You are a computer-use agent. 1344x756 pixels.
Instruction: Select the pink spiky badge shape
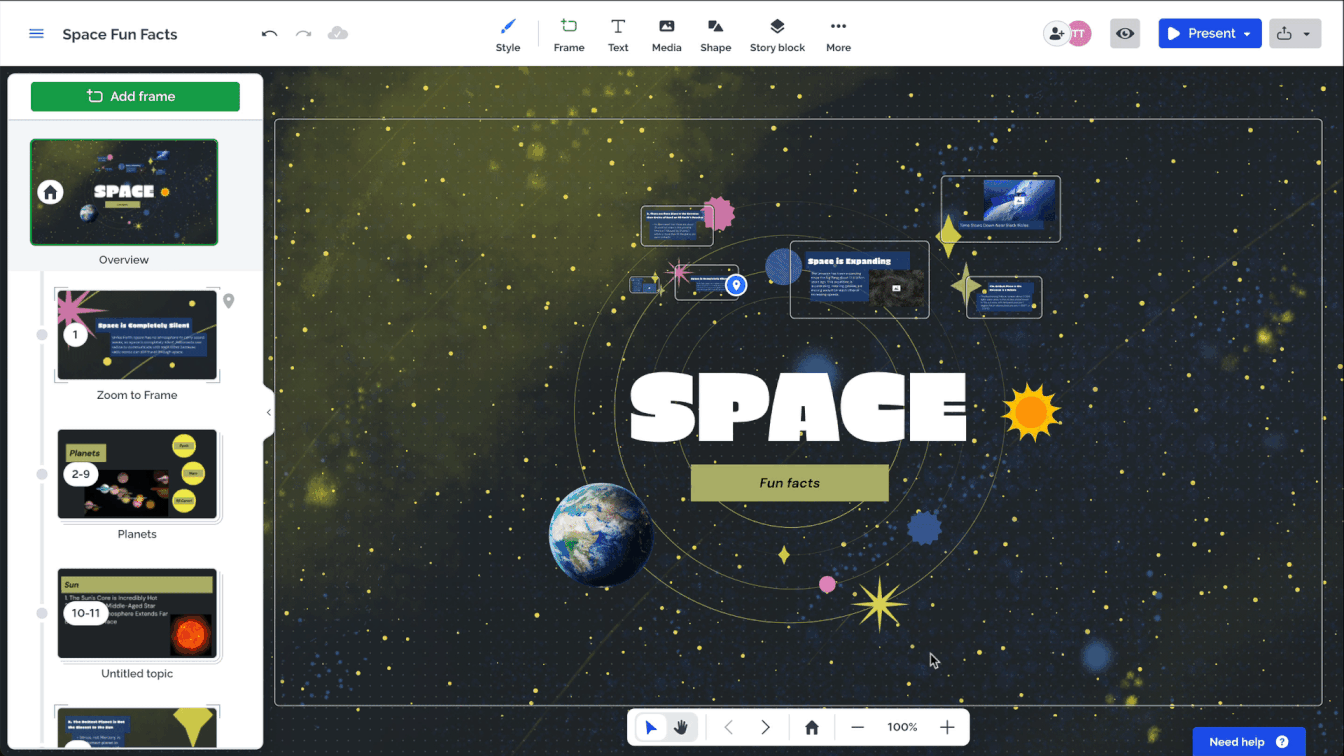pyautogui.click(x=717, y=214)
